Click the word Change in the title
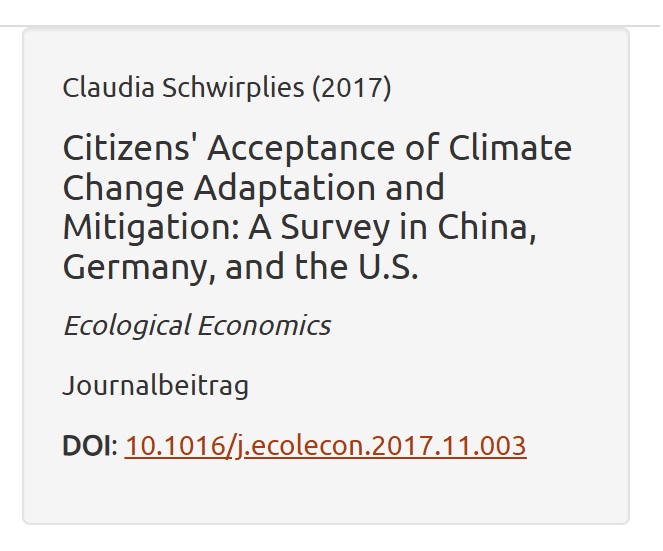This screenshot has width=663, height=551. coord(123,189)
